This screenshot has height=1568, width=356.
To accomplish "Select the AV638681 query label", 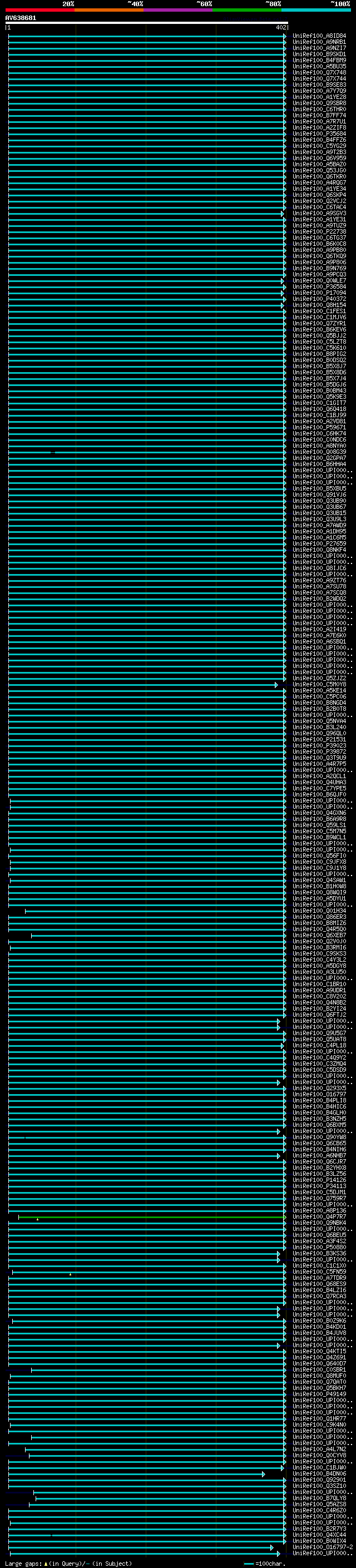I will click(21, 18).
